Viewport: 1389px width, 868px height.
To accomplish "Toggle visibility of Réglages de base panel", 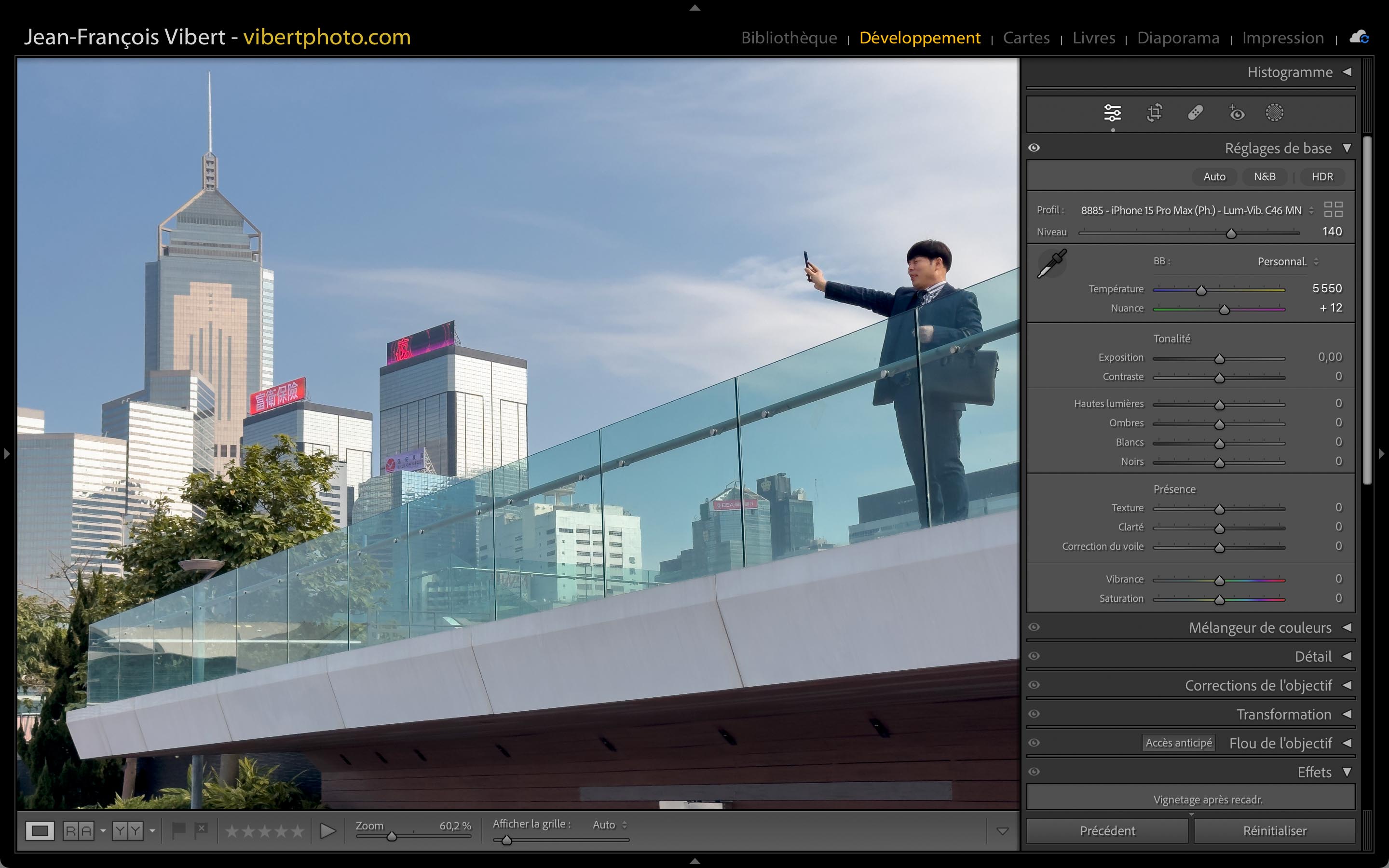I will coord(1035,148).
